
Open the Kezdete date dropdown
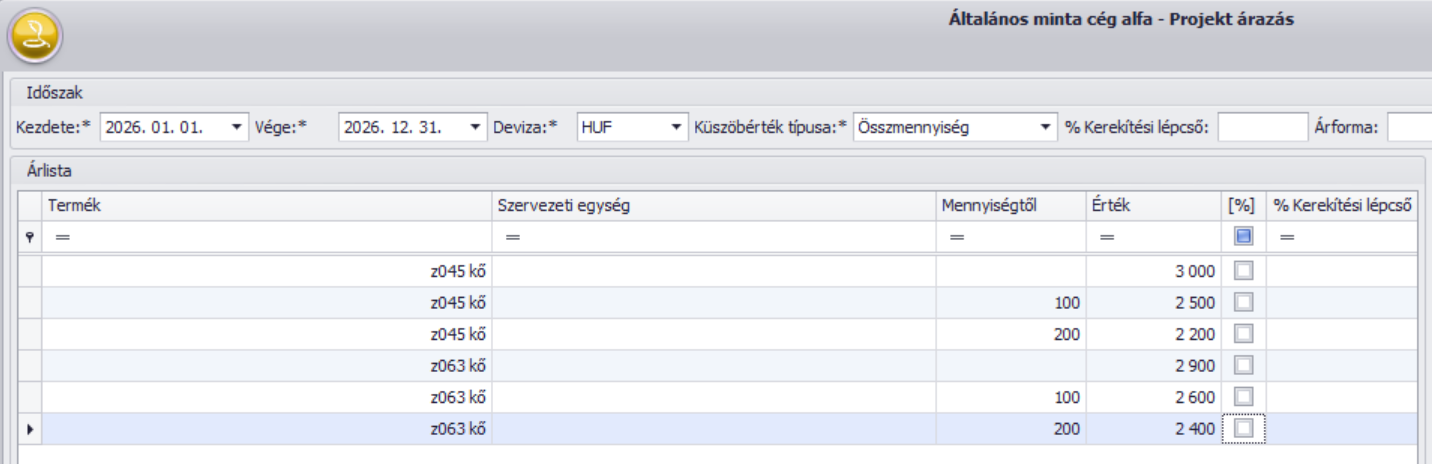pyautogui.click(x=236, y=128)
